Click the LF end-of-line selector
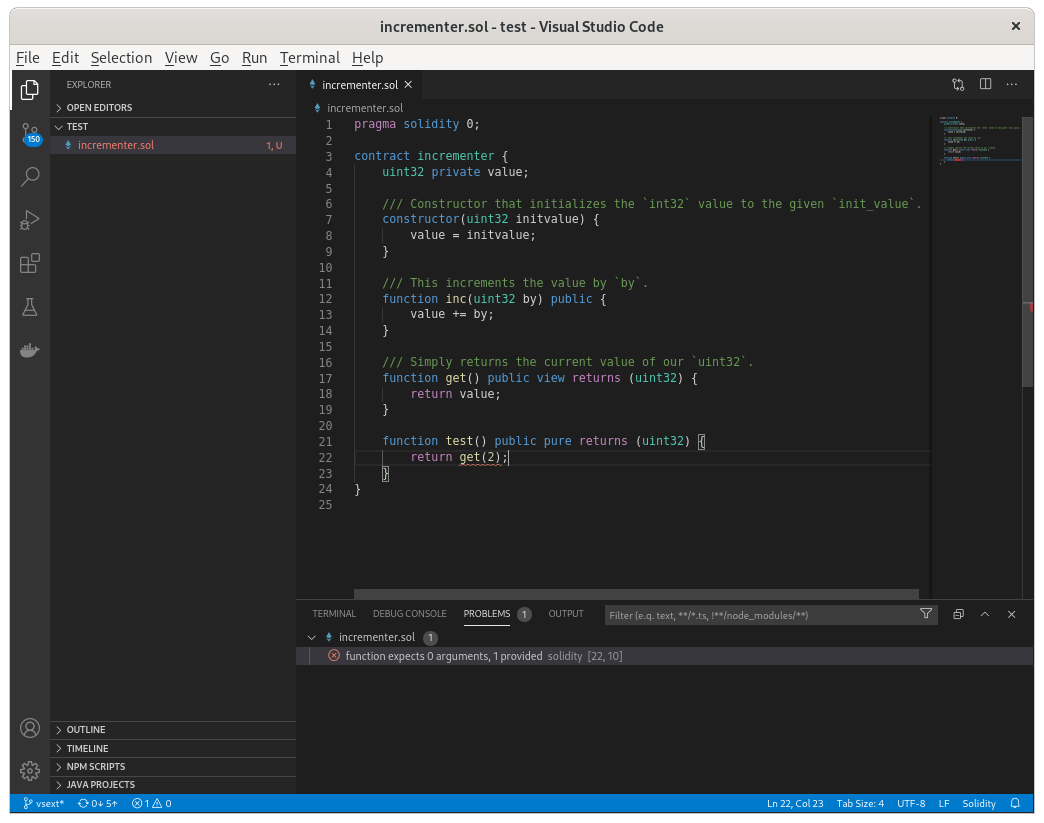 pos(943,803)
